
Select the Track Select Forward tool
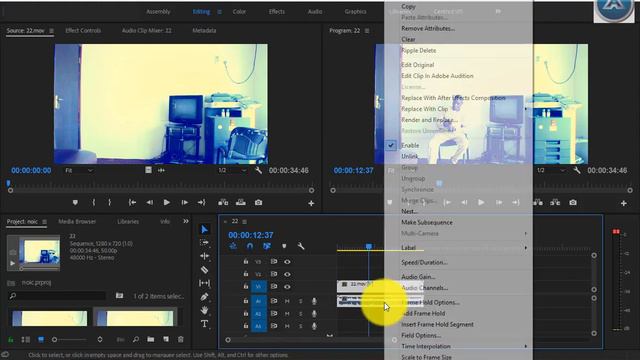click(x=204, y=242)
